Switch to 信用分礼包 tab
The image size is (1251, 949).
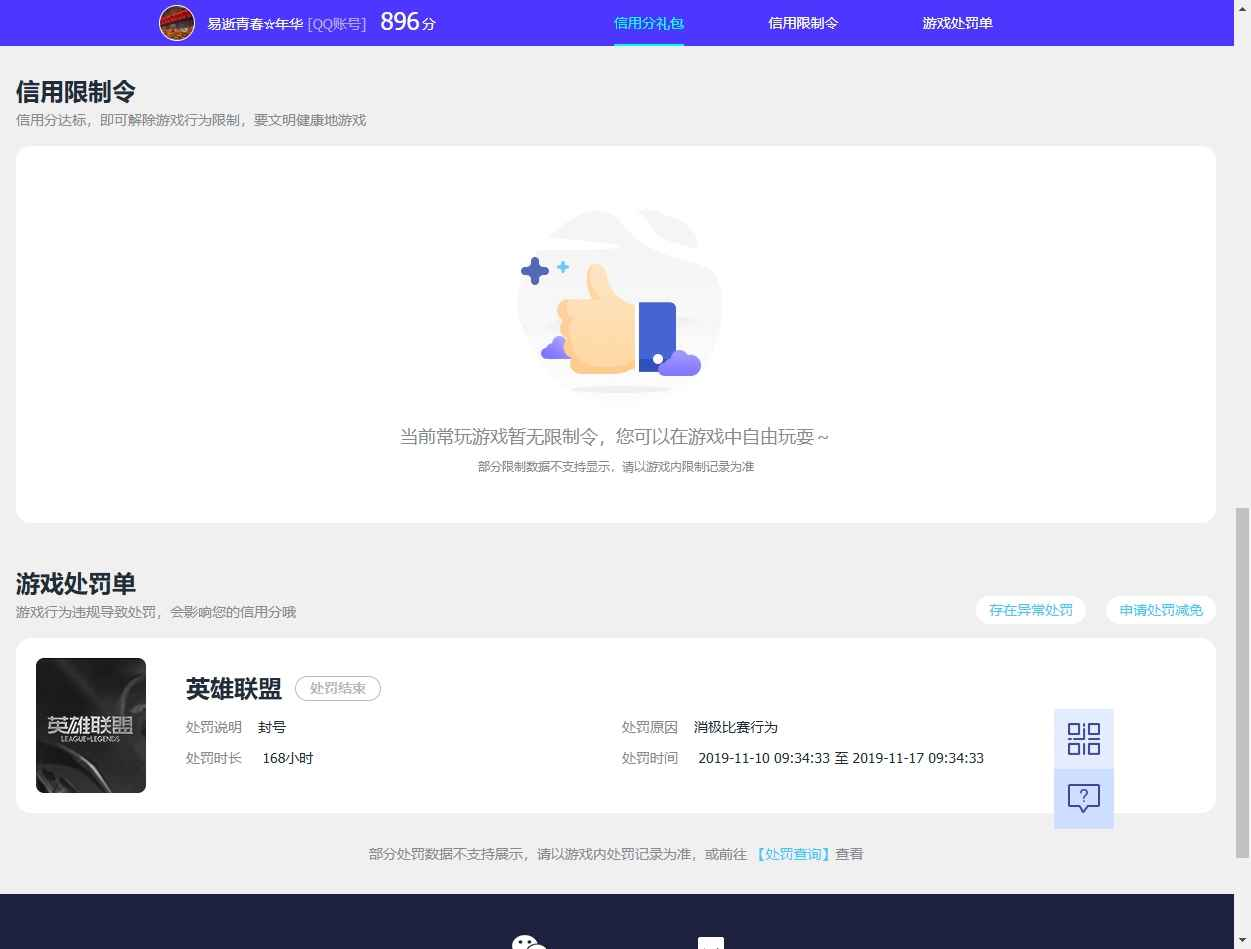649,23
